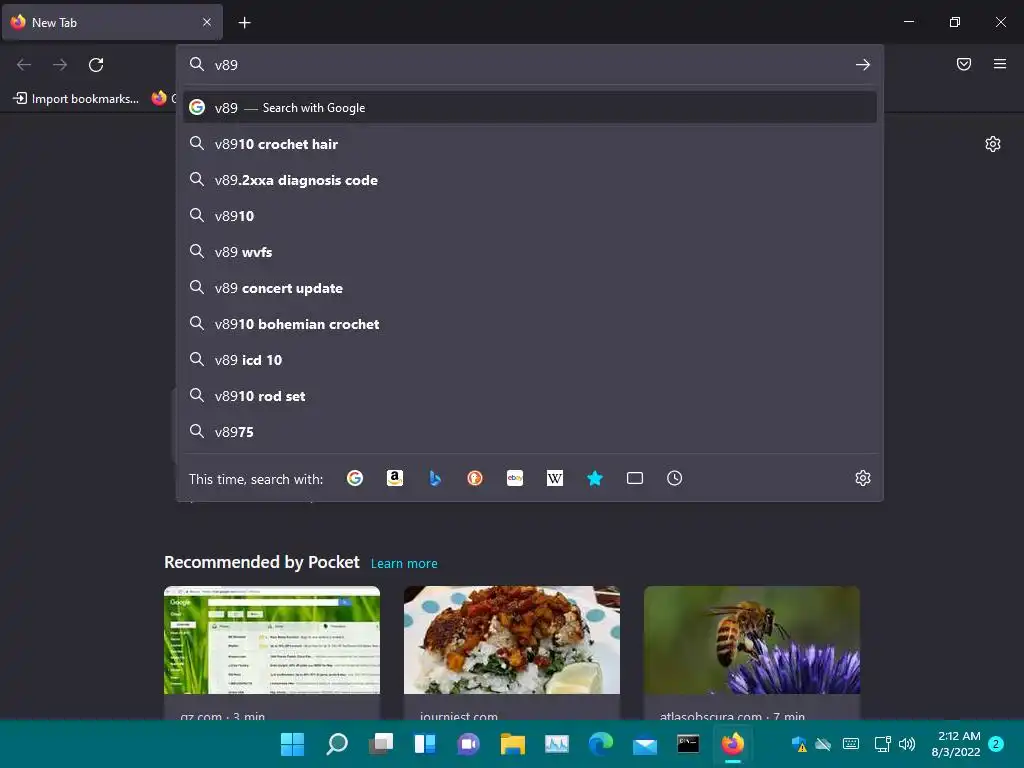Screen dimensions: 1024x768
Task: Choose suggestion v8910 crochet hair
Action: tap(530, 144)
